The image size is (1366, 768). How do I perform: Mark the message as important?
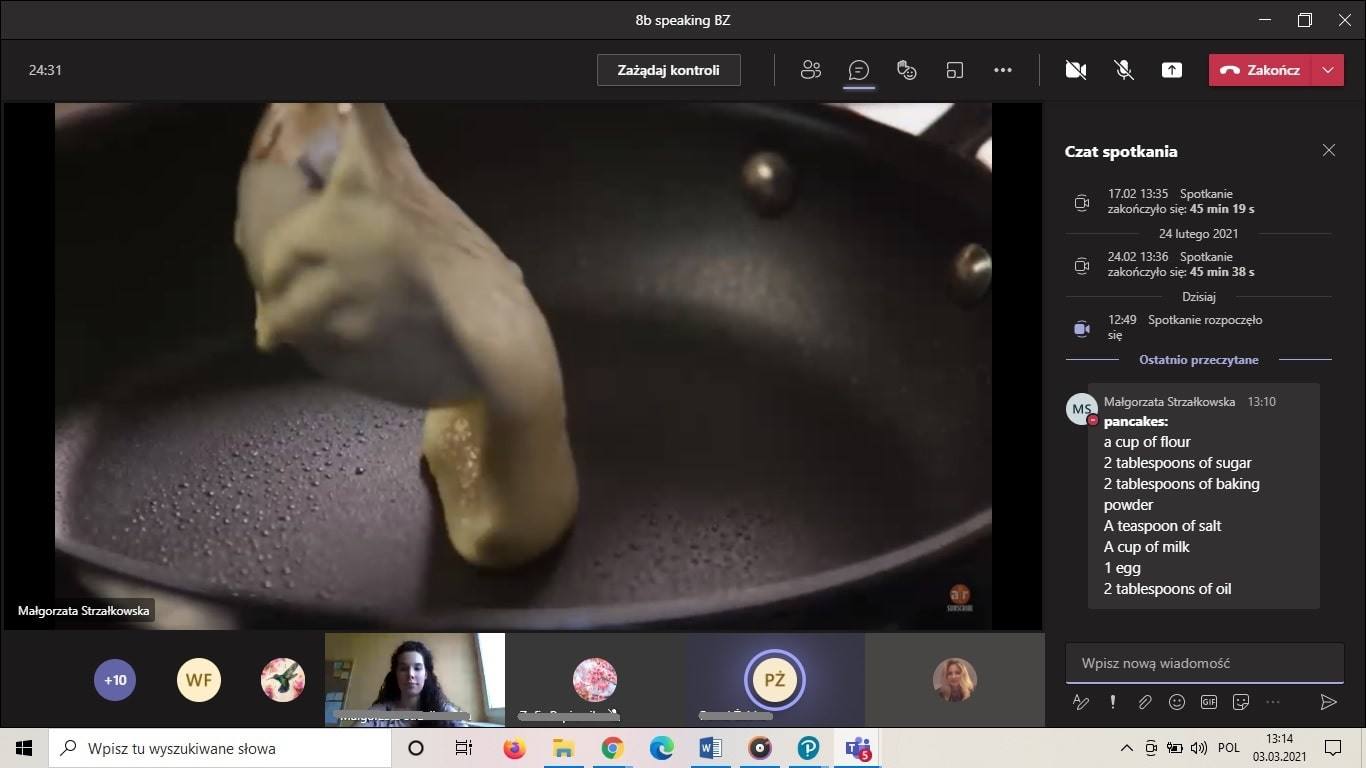pos(1113,702)
